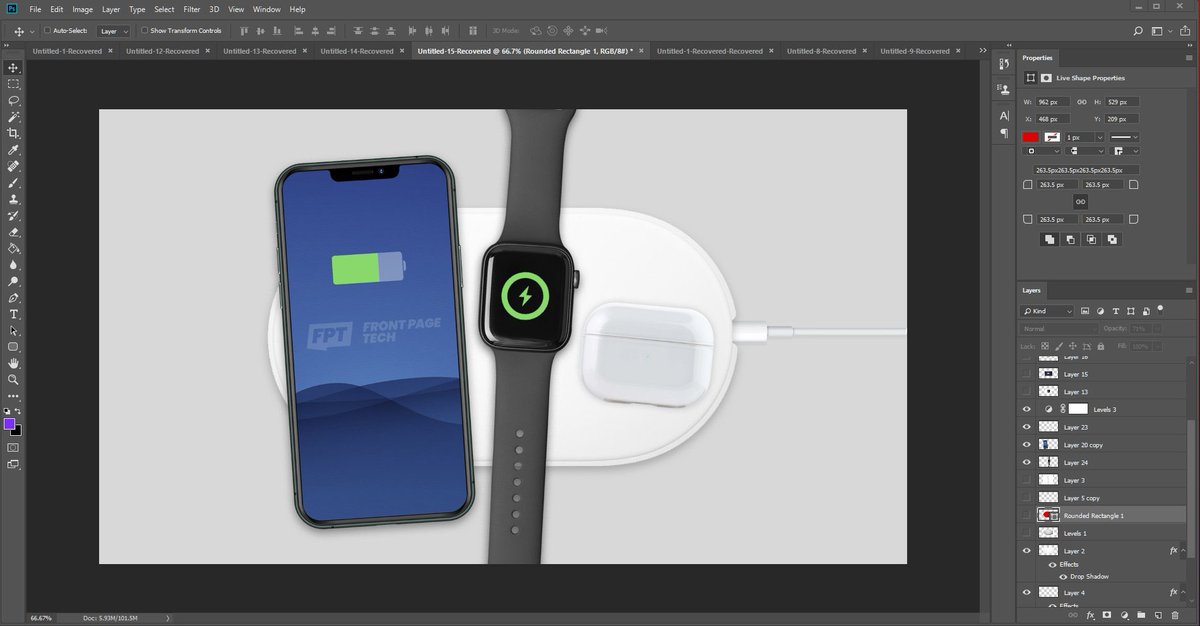Open the stroke line style dropdown
This screenshot has height=626, width=1200.
point(1124,136)
